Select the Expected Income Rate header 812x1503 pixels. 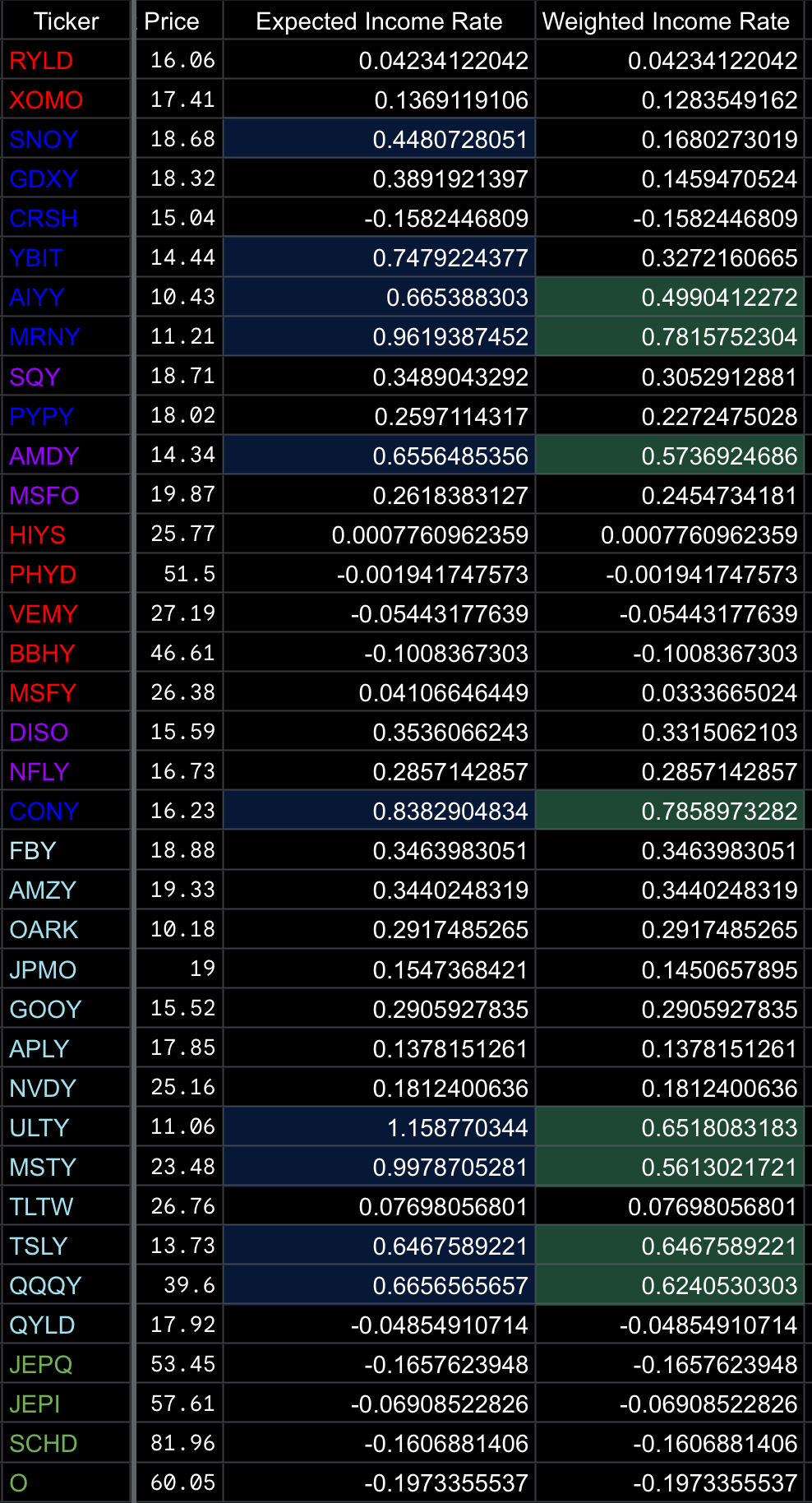coord(379,21)
